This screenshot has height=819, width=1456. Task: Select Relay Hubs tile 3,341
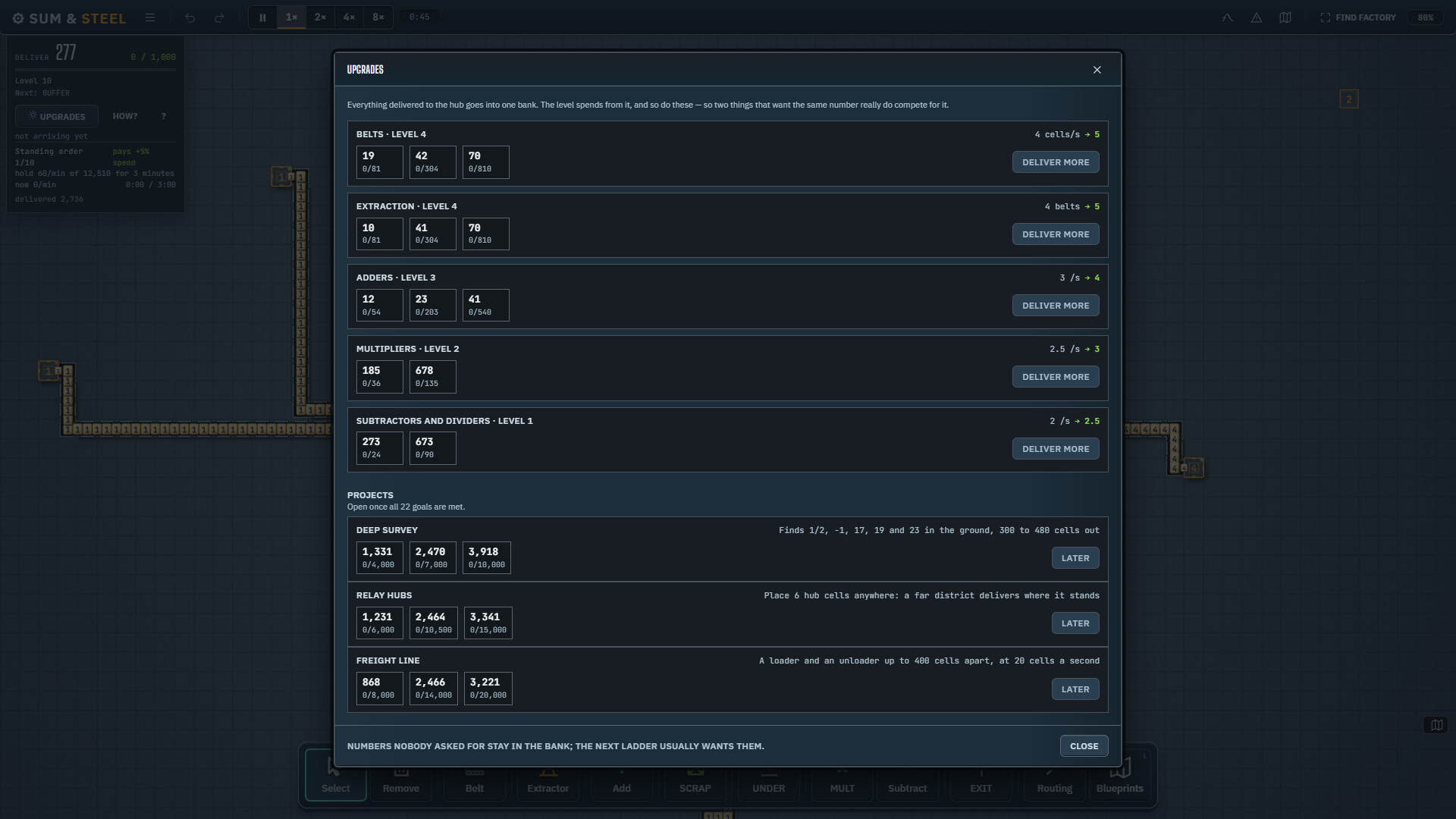488,623
